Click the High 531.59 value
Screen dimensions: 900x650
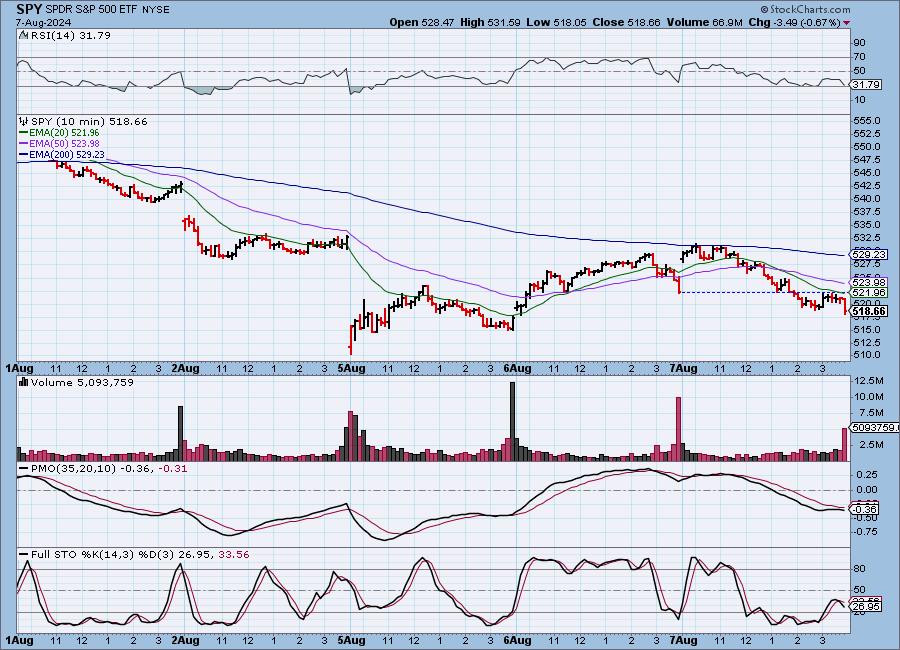click(490, 22)
